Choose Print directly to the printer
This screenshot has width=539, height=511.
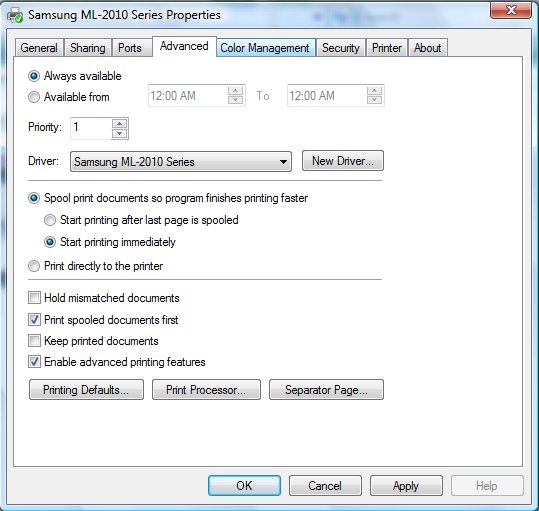coord(96,266)
